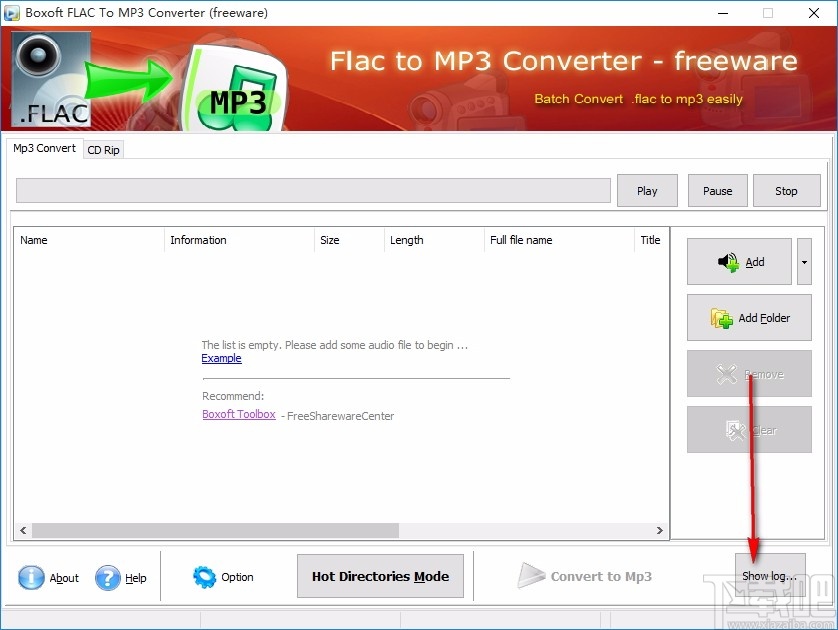838x630 pixels.
Task: Click the application icon in the title bar
Action: [12, 13]
